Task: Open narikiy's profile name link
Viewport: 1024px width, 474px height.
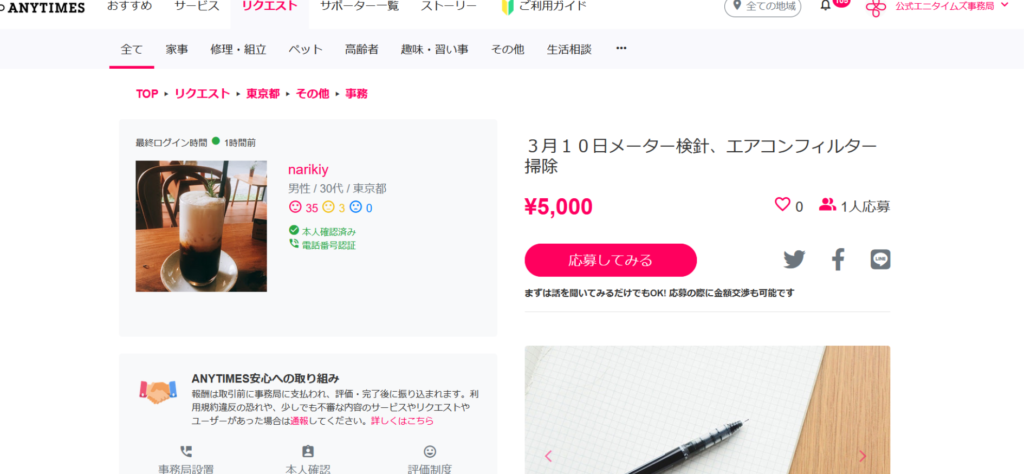Action: point(308,170)
